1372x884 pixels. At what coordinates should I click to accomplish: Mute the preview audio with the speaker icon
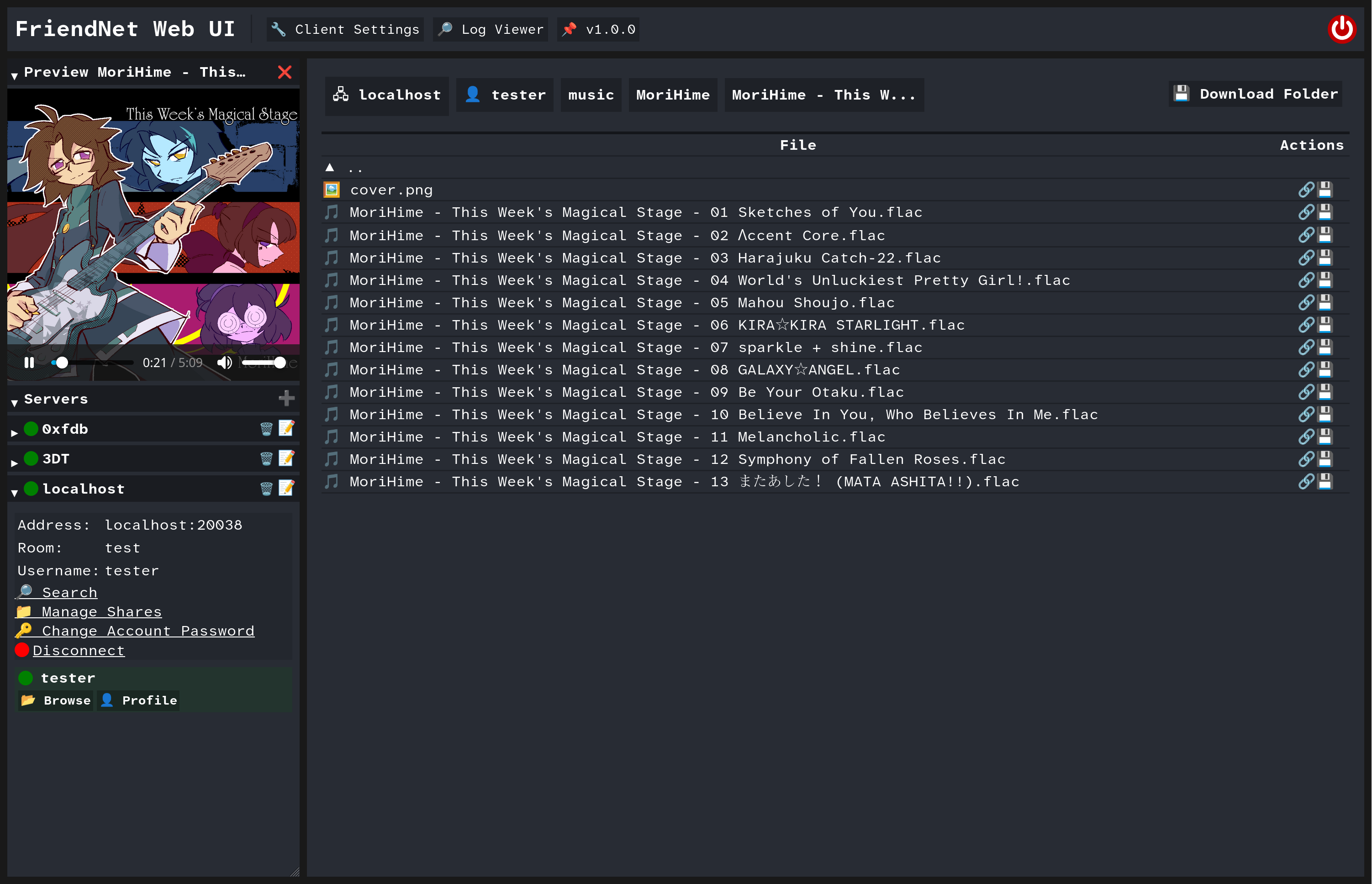224,362
